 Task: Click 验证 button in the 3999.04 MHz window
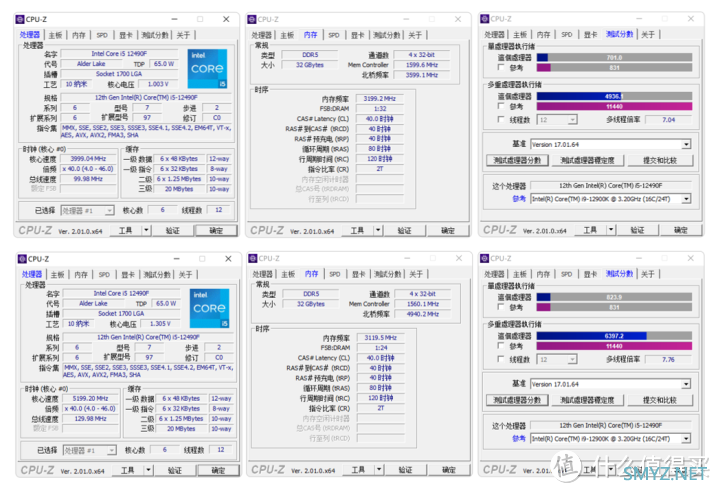click(x=173, y=230)
